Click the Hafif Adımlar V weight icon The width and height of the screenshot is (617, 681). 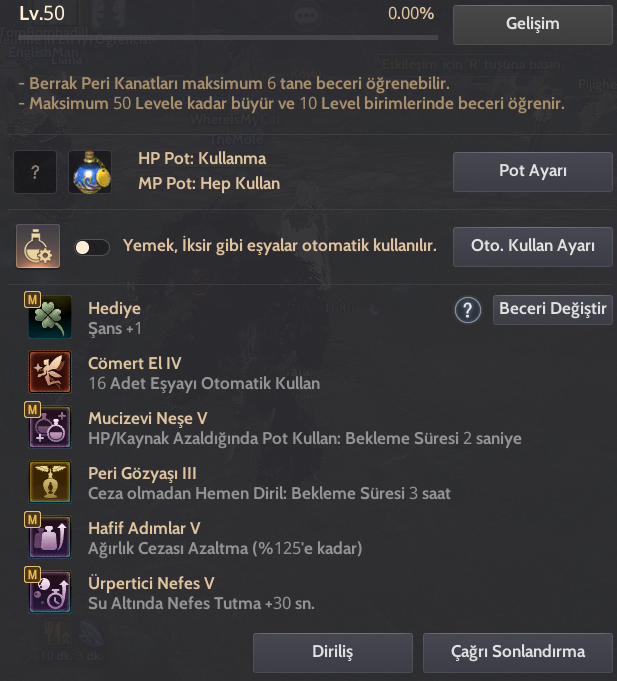(50, 537)
